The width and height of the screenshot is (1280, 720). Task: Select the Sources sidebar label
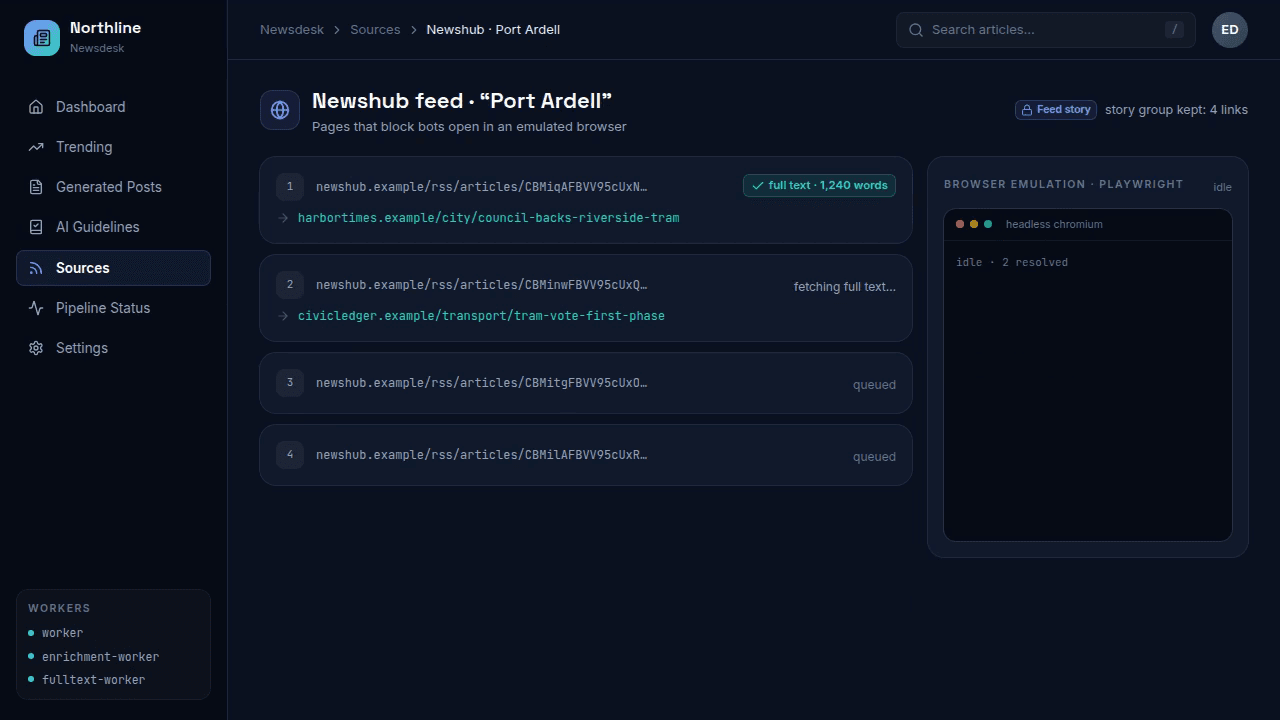coord(83,268)
